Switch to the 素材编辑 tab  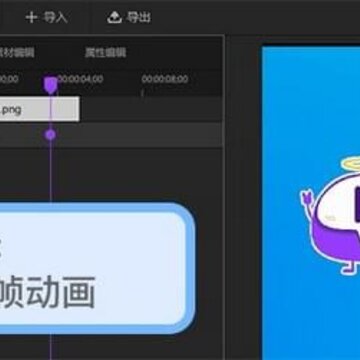tap(17, 53)
